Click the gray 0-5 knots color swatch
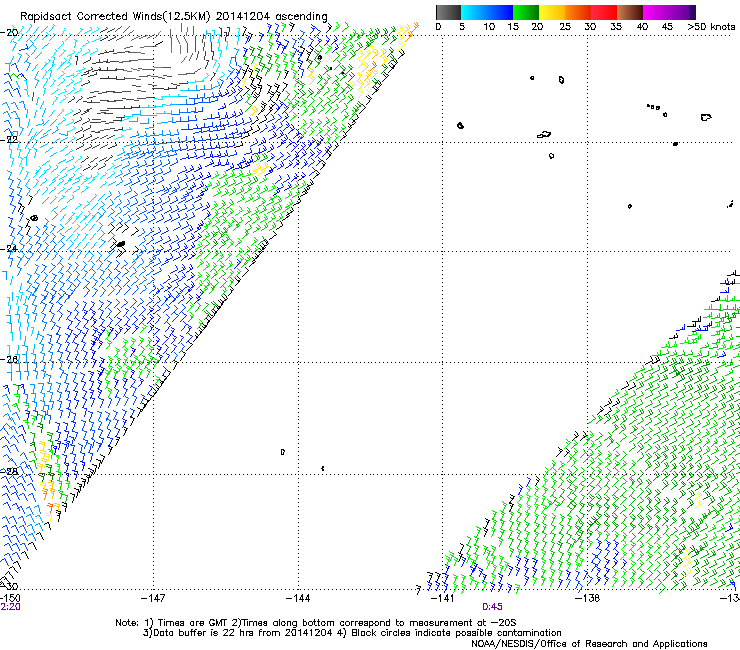The width and height of the screenshot is (740, 650). [x=448, y=12]
